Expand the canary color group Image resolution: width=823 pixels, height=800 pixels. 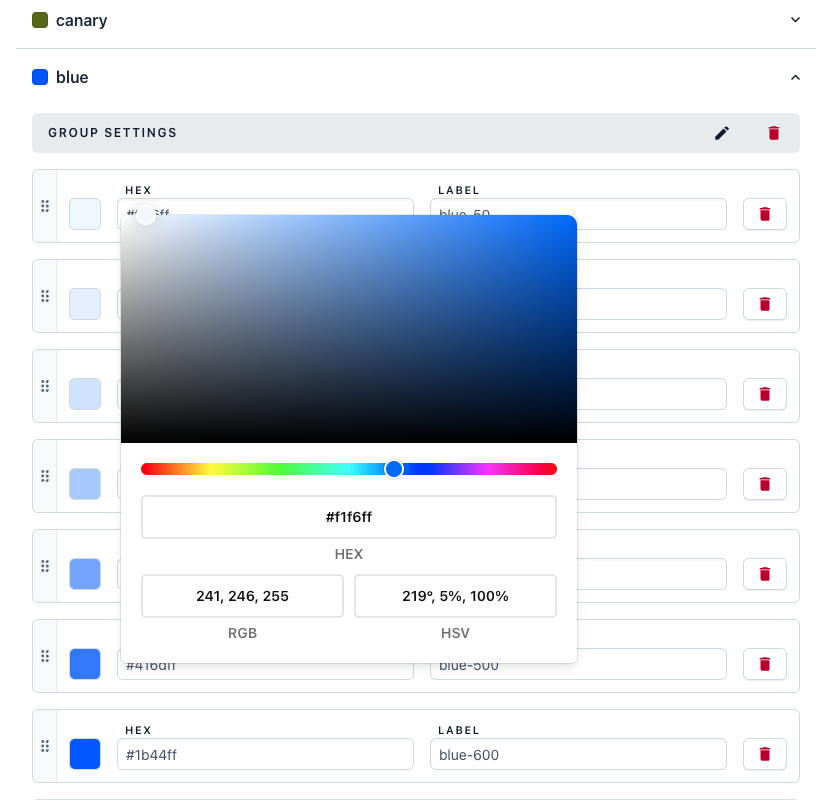tap(795, 20)
